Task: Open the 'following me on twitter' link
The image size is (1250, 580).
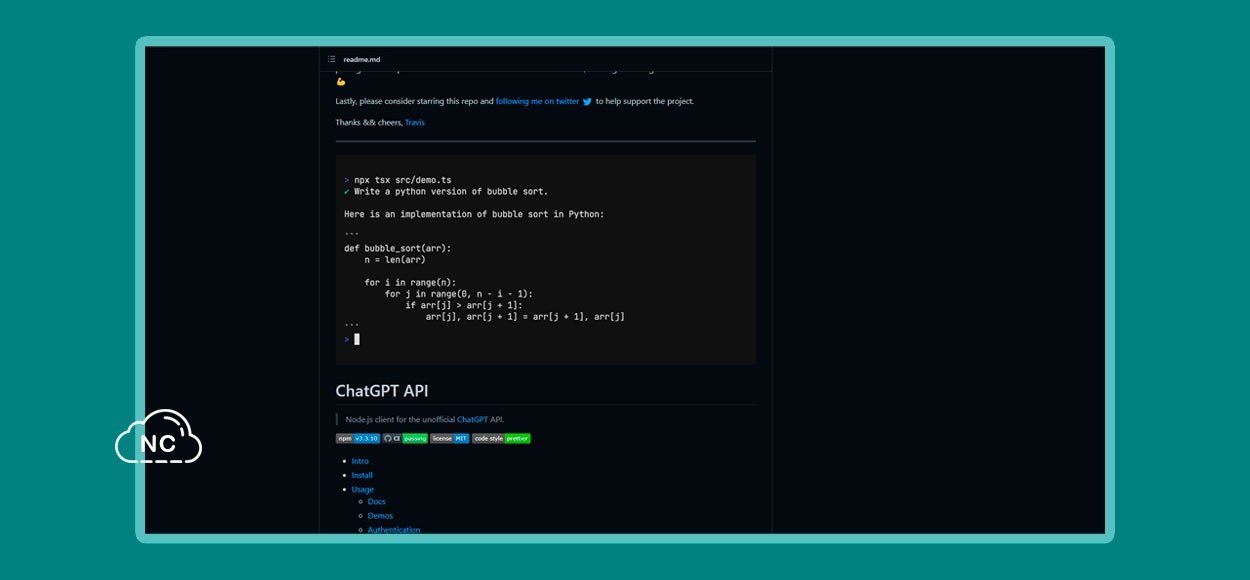Action: 537,101
